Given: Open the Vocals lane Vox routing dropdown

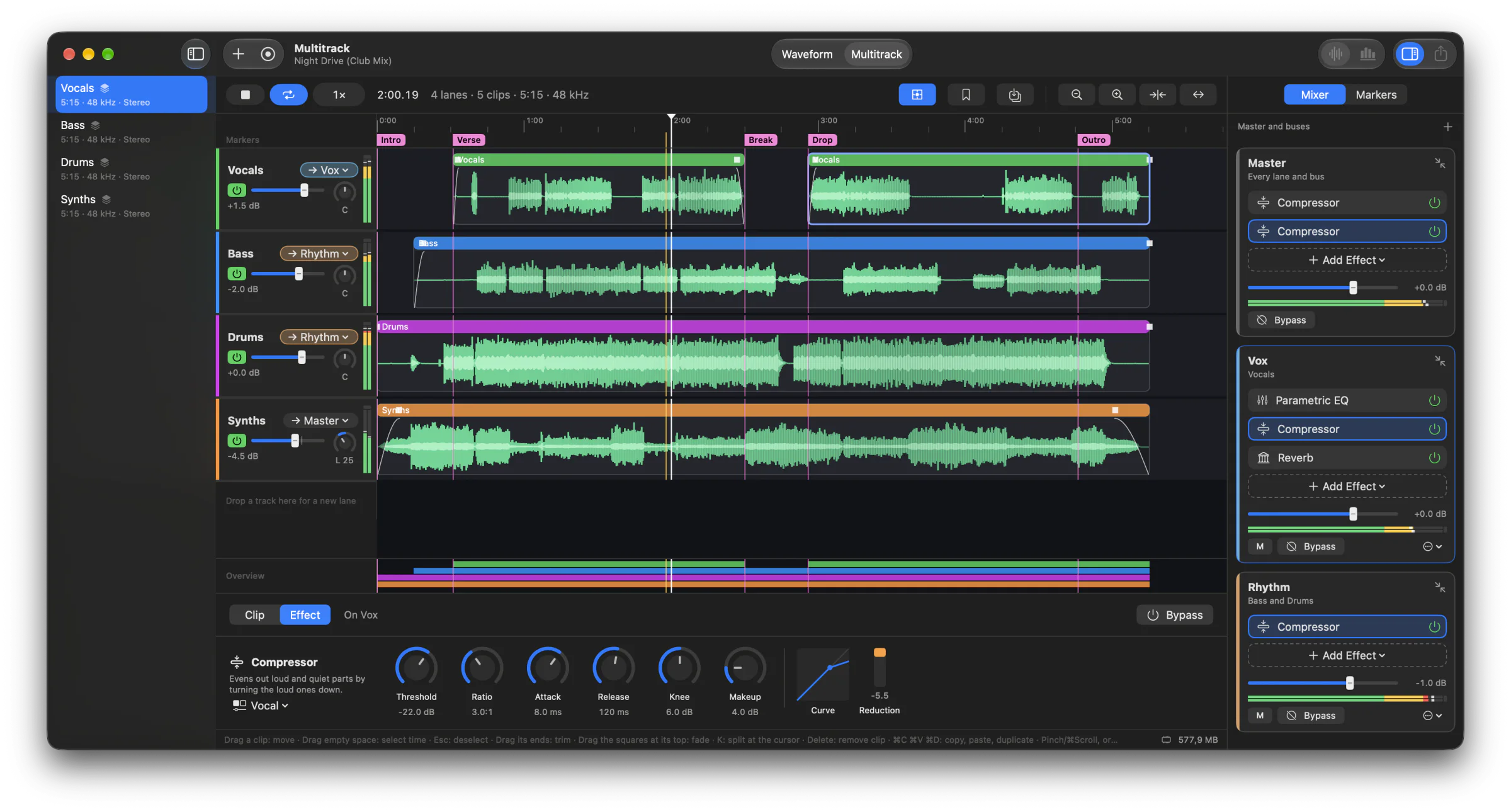Looking at the screenshot, I should [x=329, y=170].
